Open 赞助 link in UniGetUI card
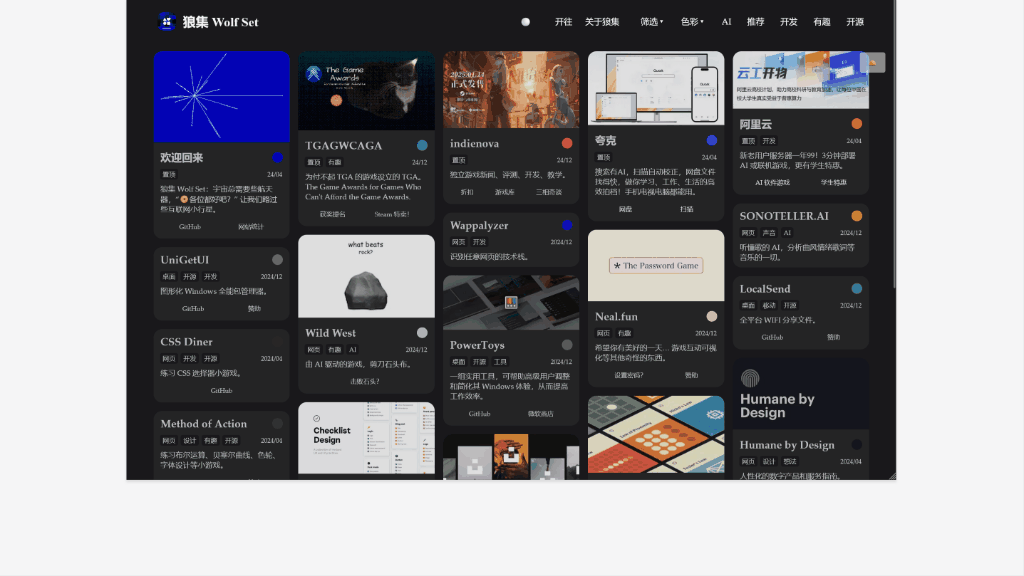 [x=254, y=308]
